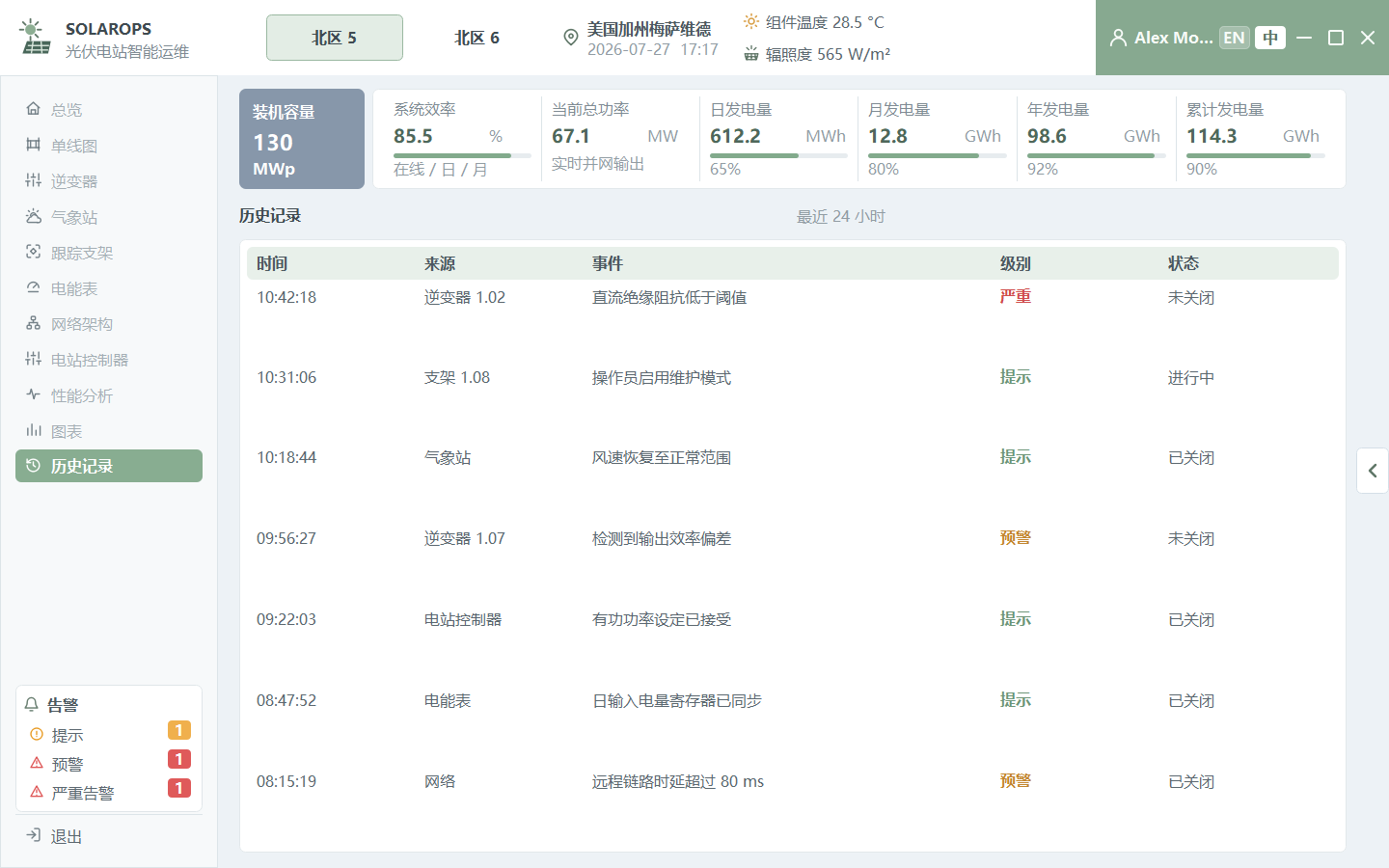
Task: Open the 总览 home icon in sidebar
Action: point(34,109)
